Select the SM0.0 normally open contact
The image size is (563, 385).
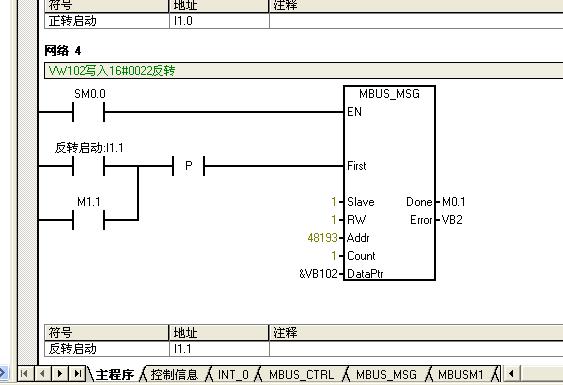pos(89,112)
